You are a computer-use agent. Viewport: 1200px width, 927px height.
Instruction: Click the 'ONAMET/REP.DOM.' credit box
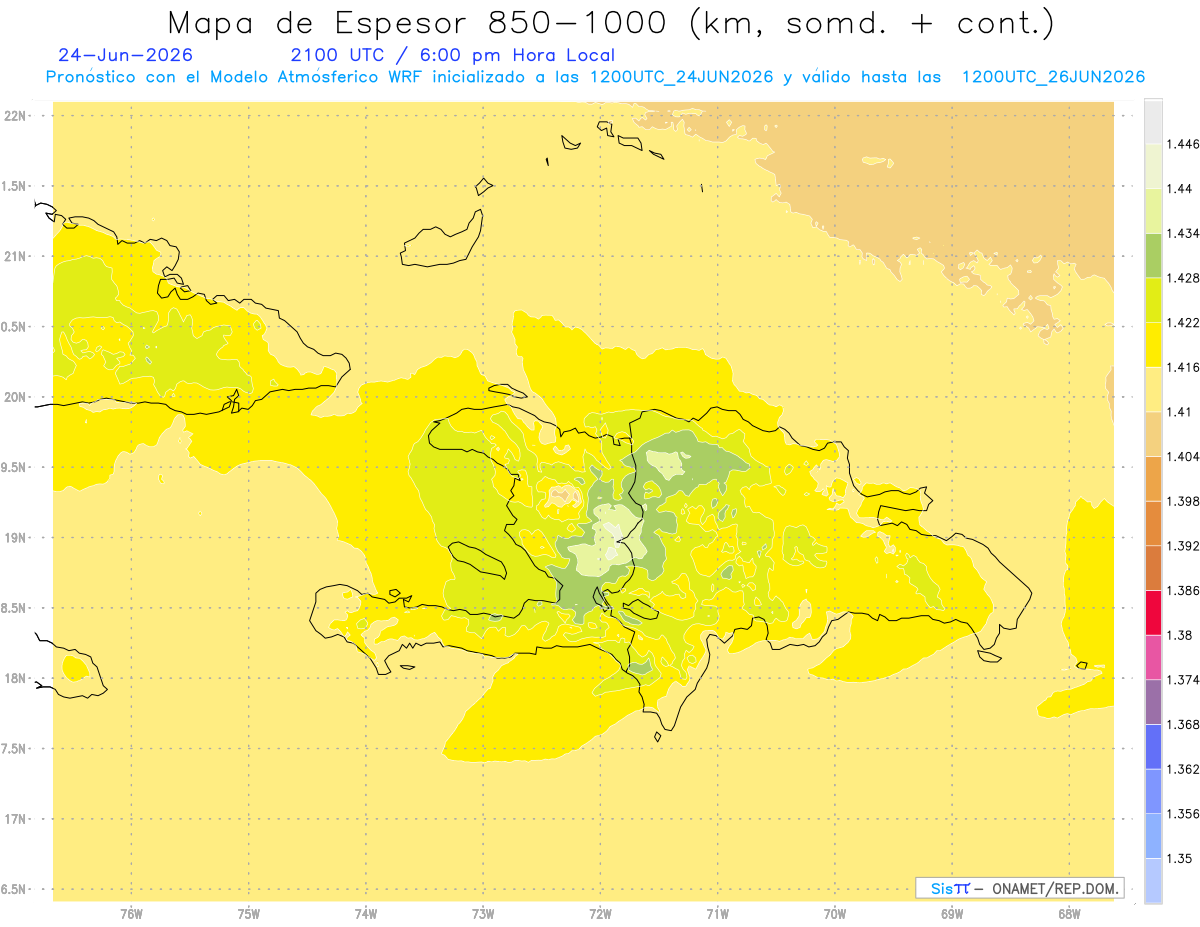point(1020,888)
